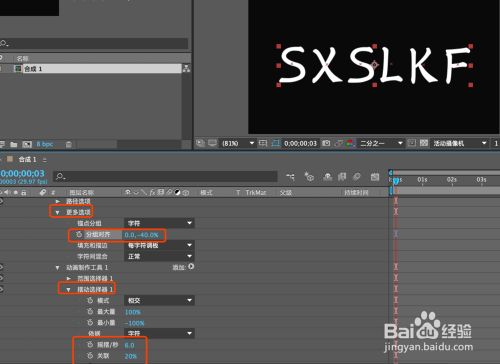
Task: Open 活动摄像机 camera view dropdown
Action: pyautogui.click(x=459, y=143)
